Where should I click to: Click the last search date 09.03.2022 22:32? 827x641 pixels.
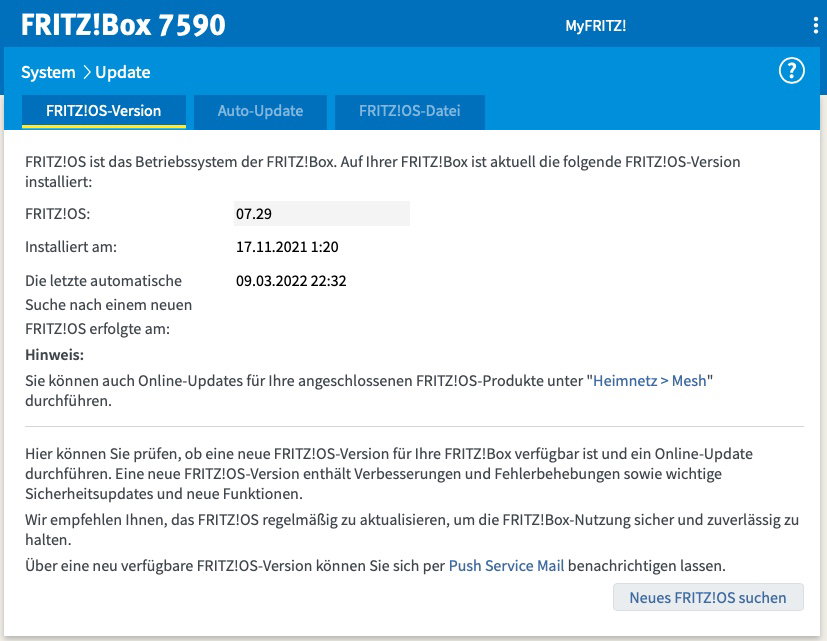point(291,281)
